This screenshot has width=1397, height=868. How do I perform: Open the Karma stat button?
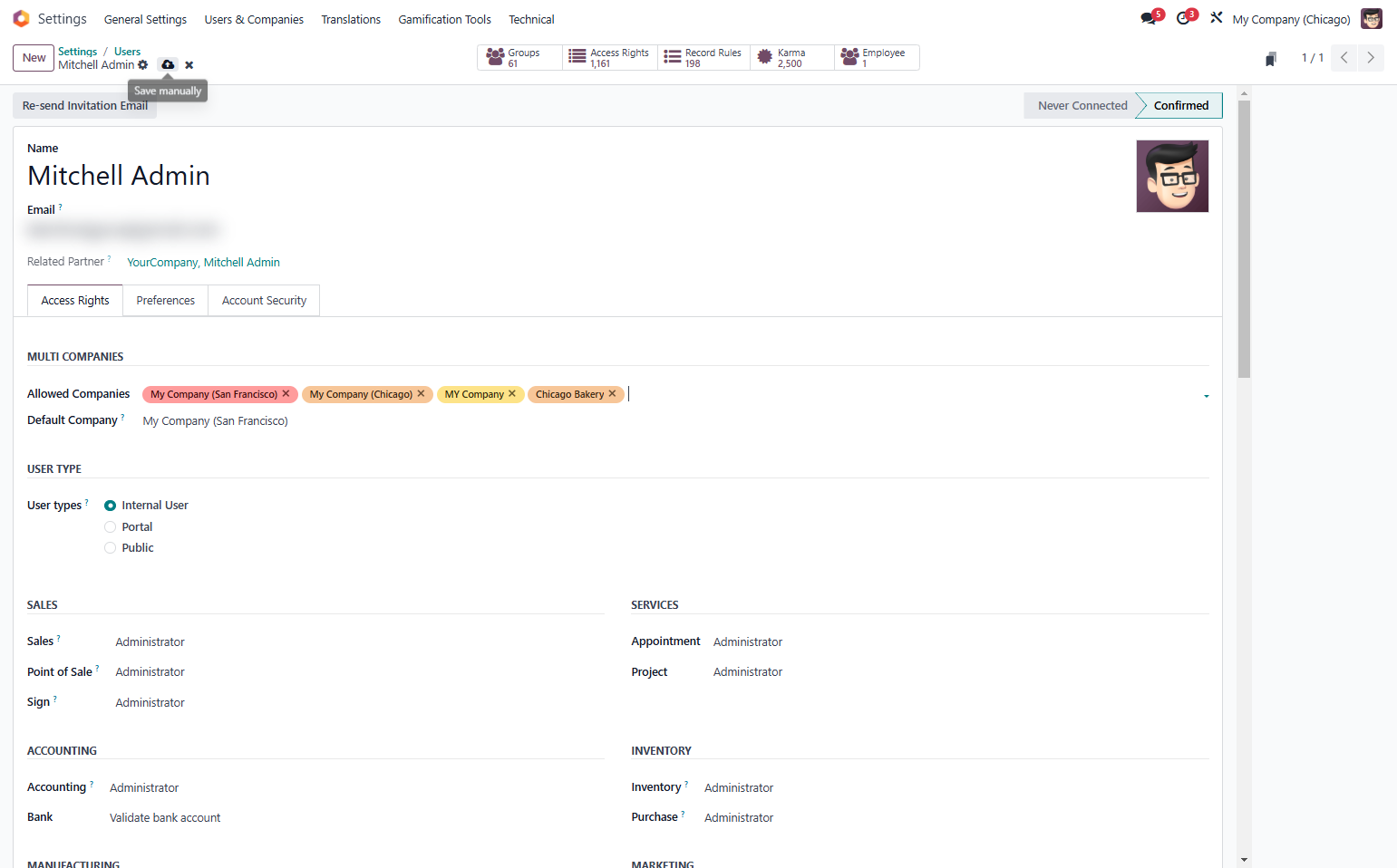point(792,58)
